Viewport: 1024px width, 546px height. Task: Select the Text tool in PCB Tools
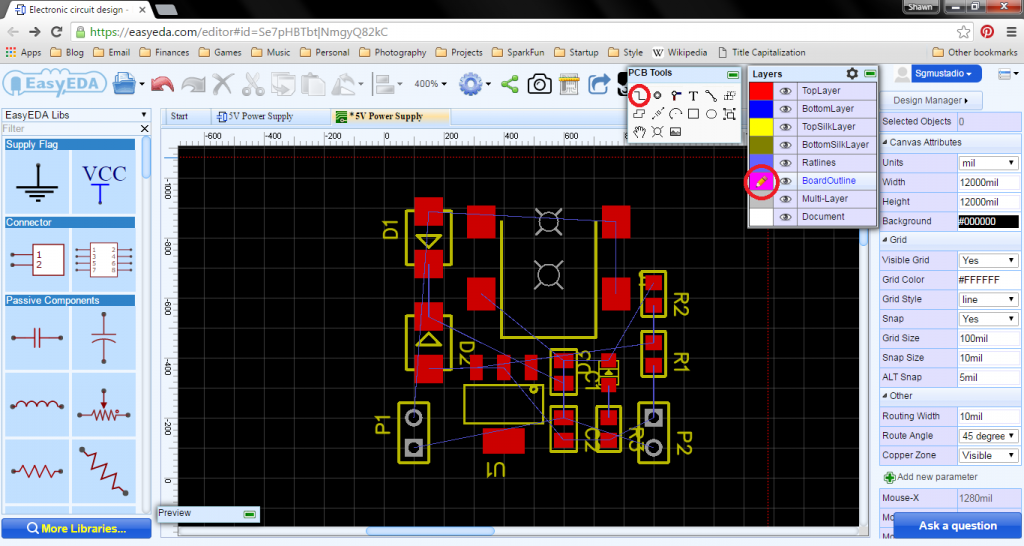693,96
